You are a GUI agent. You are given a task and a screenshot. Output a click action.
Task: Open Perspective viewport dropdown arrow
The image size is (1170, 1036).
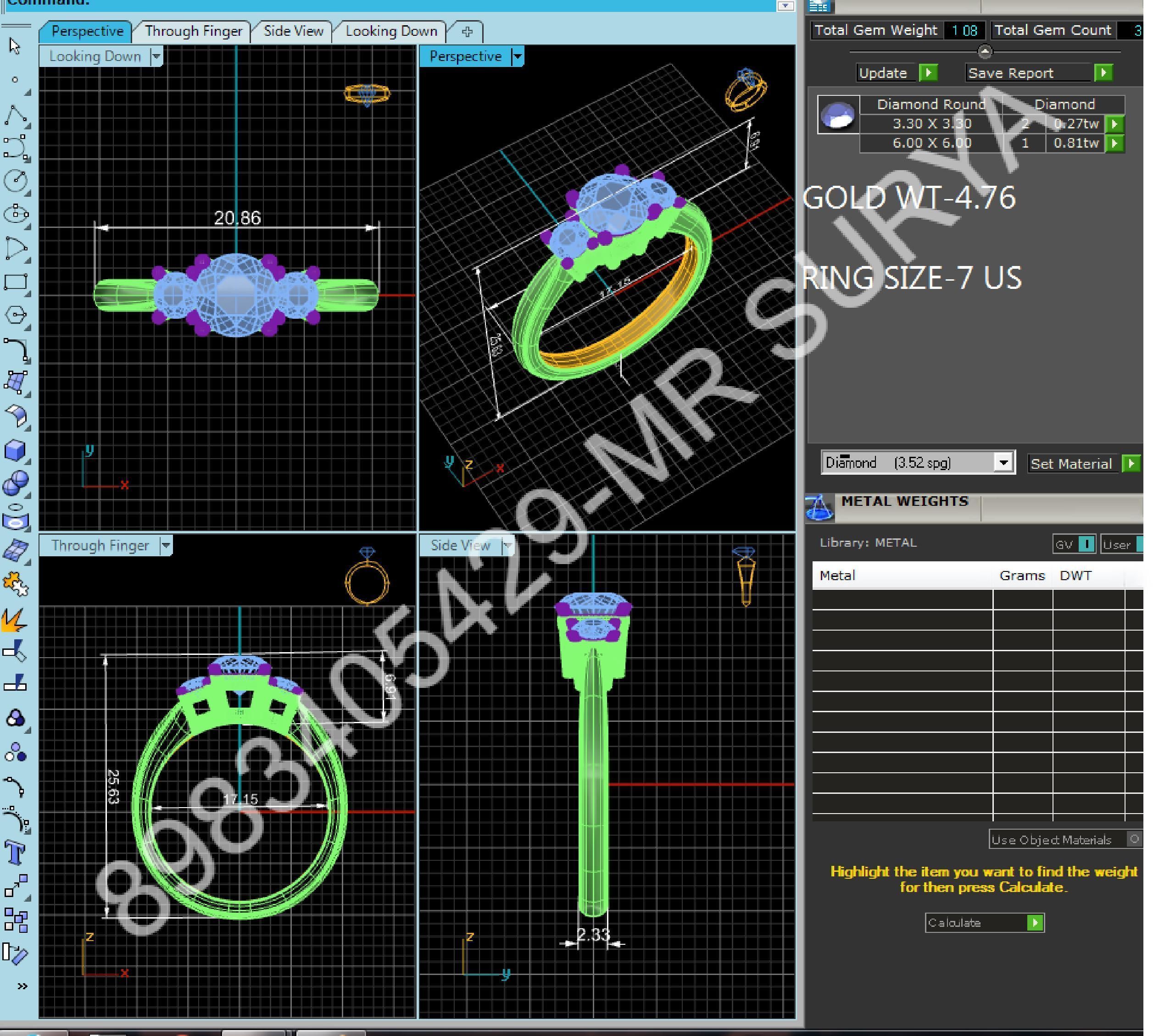pos(518,56)
